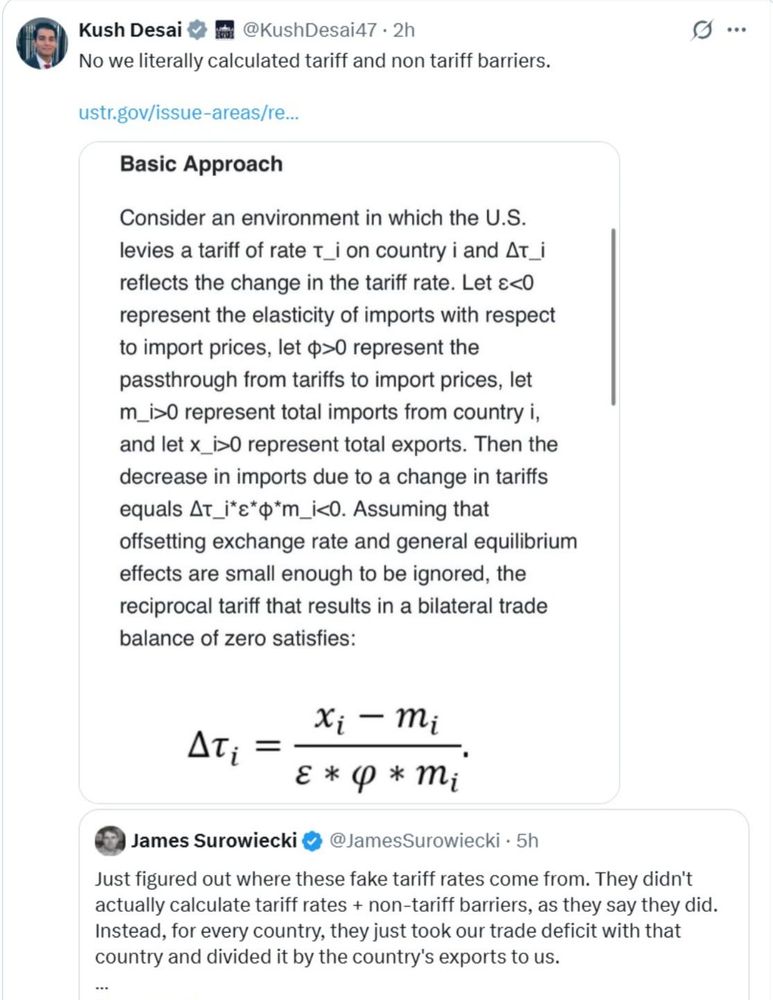This screenshot has height=1000, width=773.
Task: Open the James Surowiecki display name
Action: pyautogui.click(x=214, y=841)
